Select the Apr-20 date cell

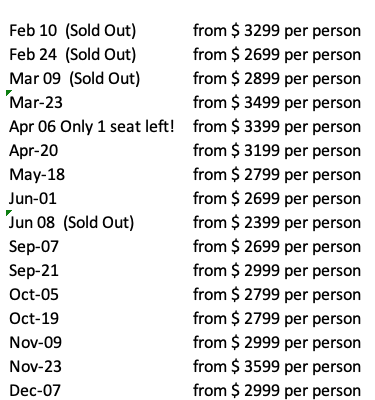pos(34,151)
